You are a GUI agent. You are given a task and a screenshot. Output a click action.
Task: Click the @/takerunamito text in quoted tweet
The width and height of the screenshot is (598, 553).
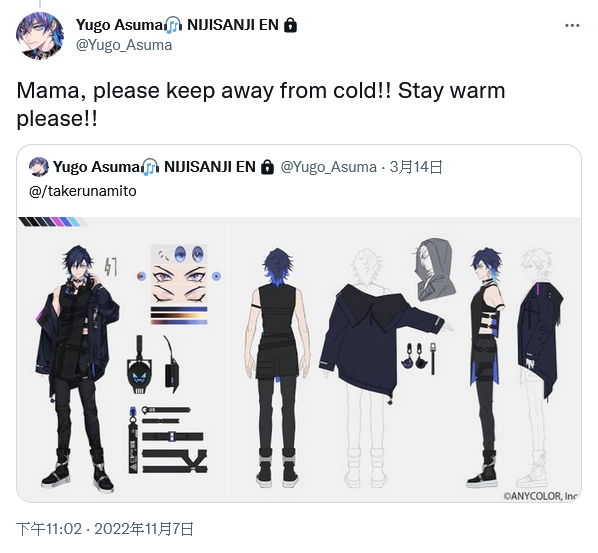coord(83,191)
